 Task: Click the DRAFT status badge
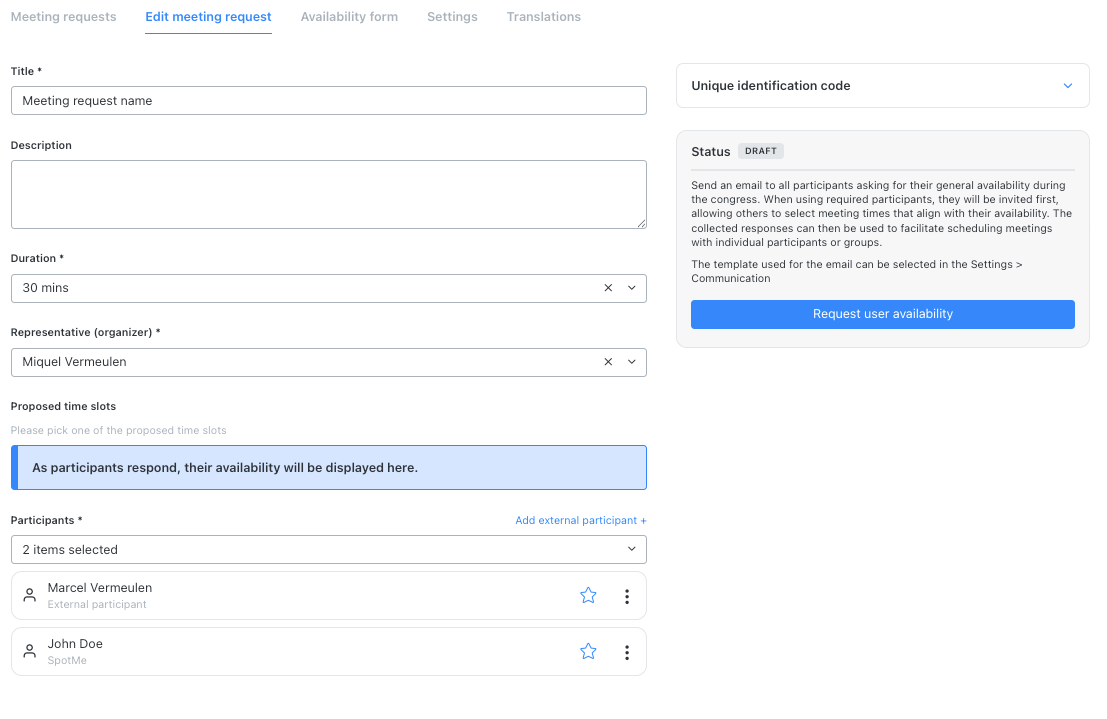(761, 151)
